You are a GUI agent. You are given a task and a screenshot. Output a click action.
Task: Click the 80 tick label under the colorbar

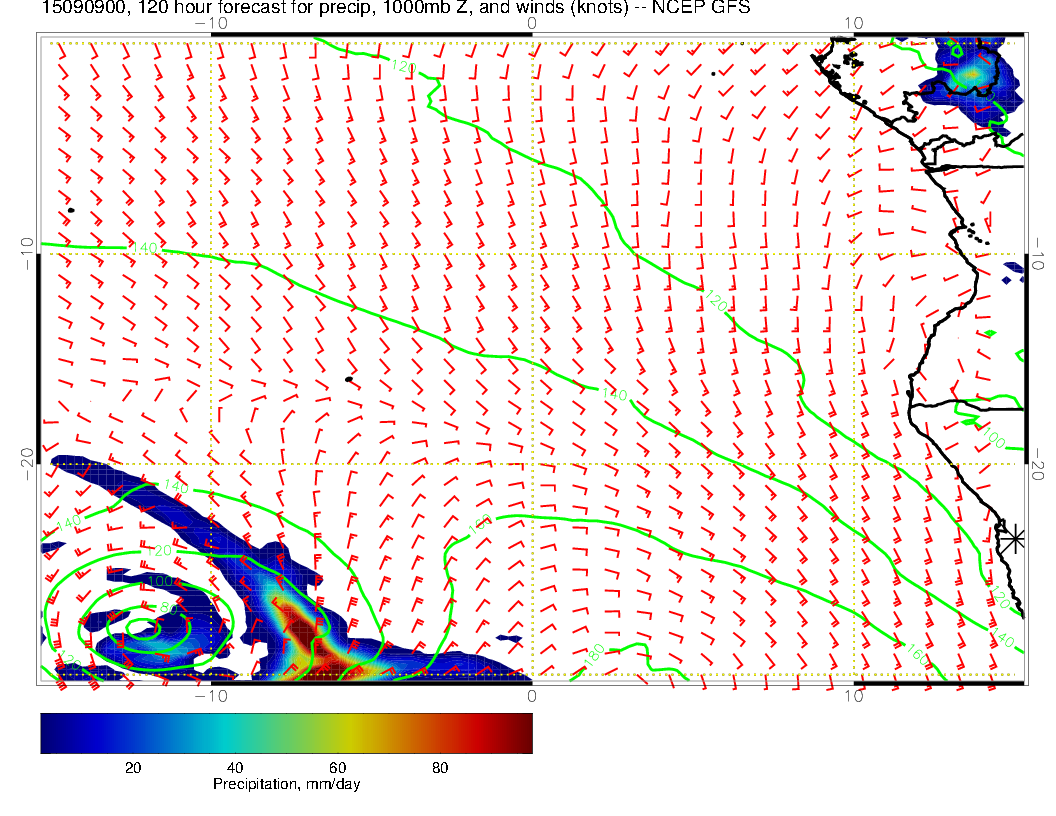[439, 768]
